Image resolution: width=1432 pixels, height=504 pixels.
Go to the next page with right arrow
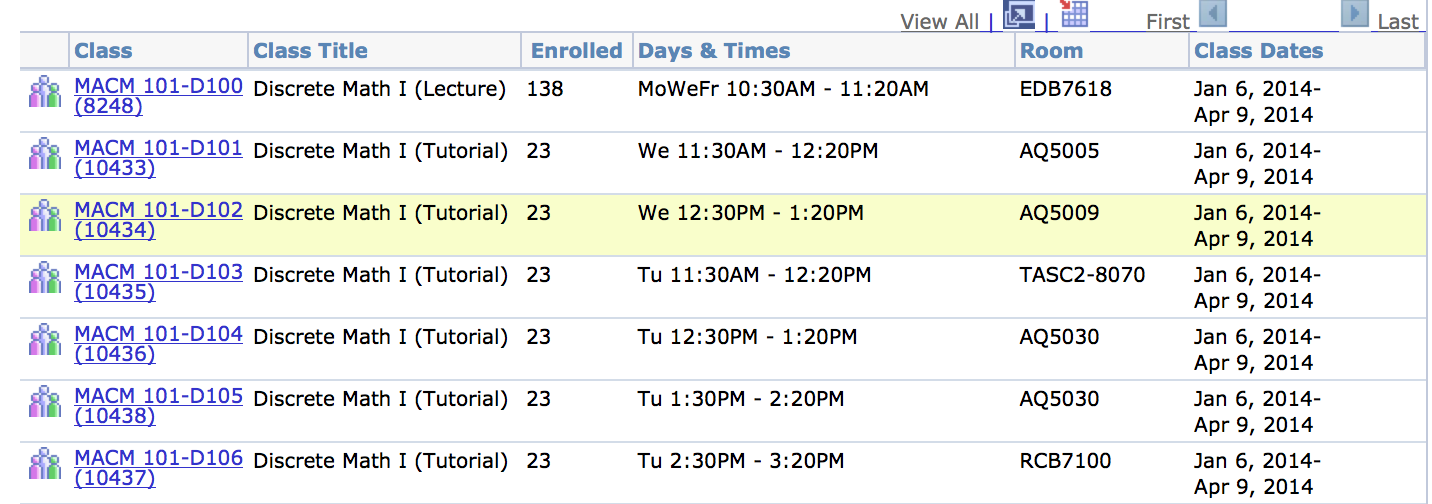click(1354, 14)
